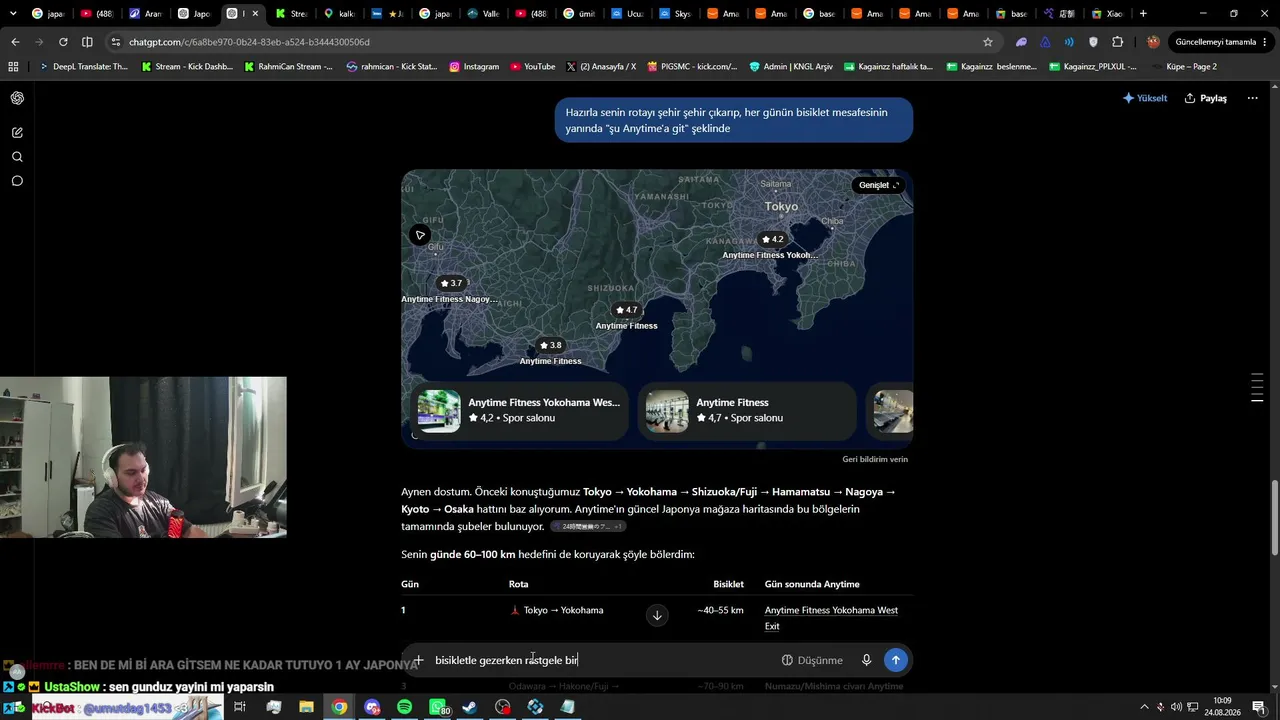This screenshot has width=1280, height=720.
Task: Click the Yükselt upgrade button
Action: pyautogui.click(x=1145, y=98)
